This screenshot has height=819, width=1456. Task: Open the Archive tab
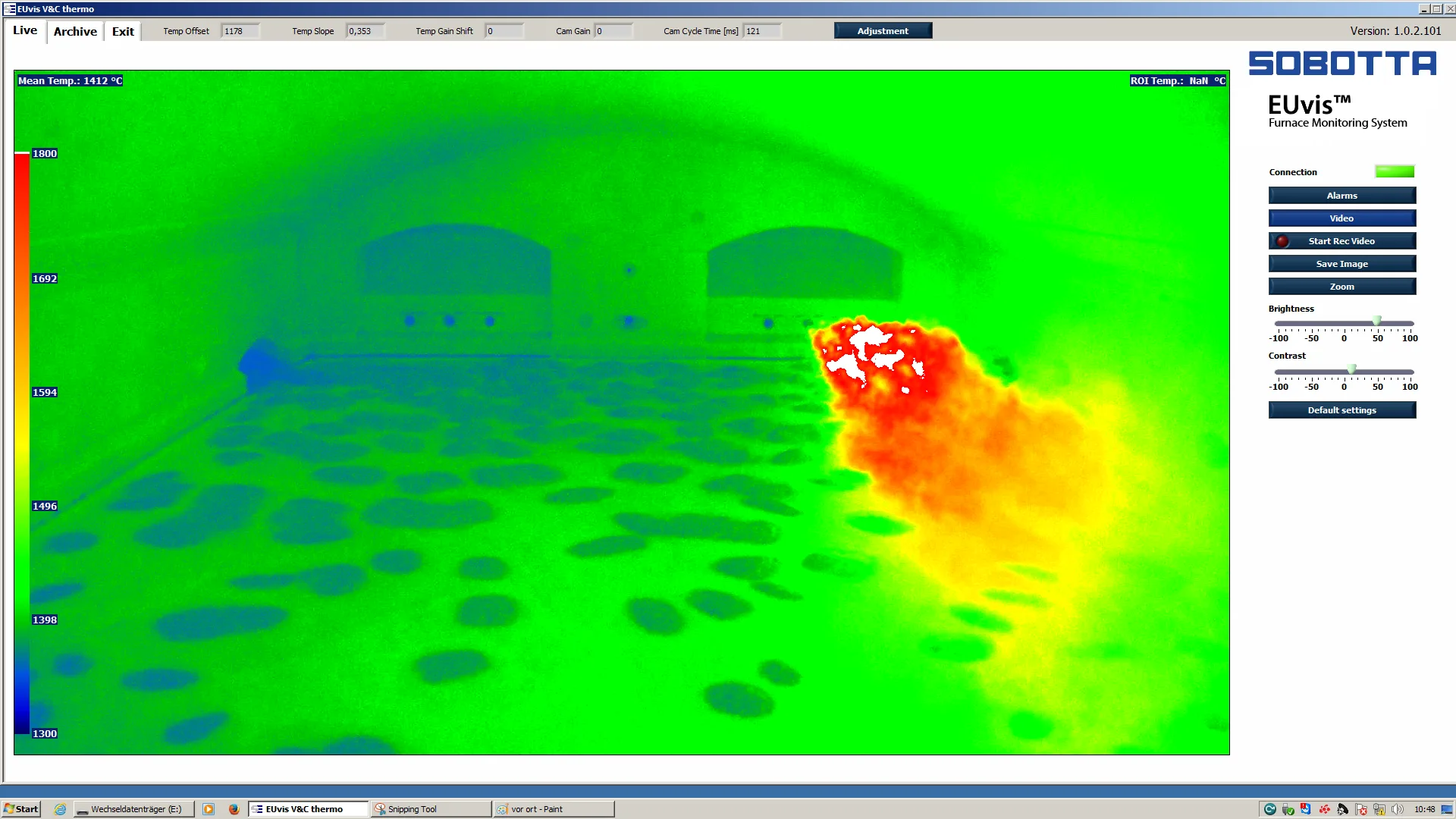click(75, 31)
